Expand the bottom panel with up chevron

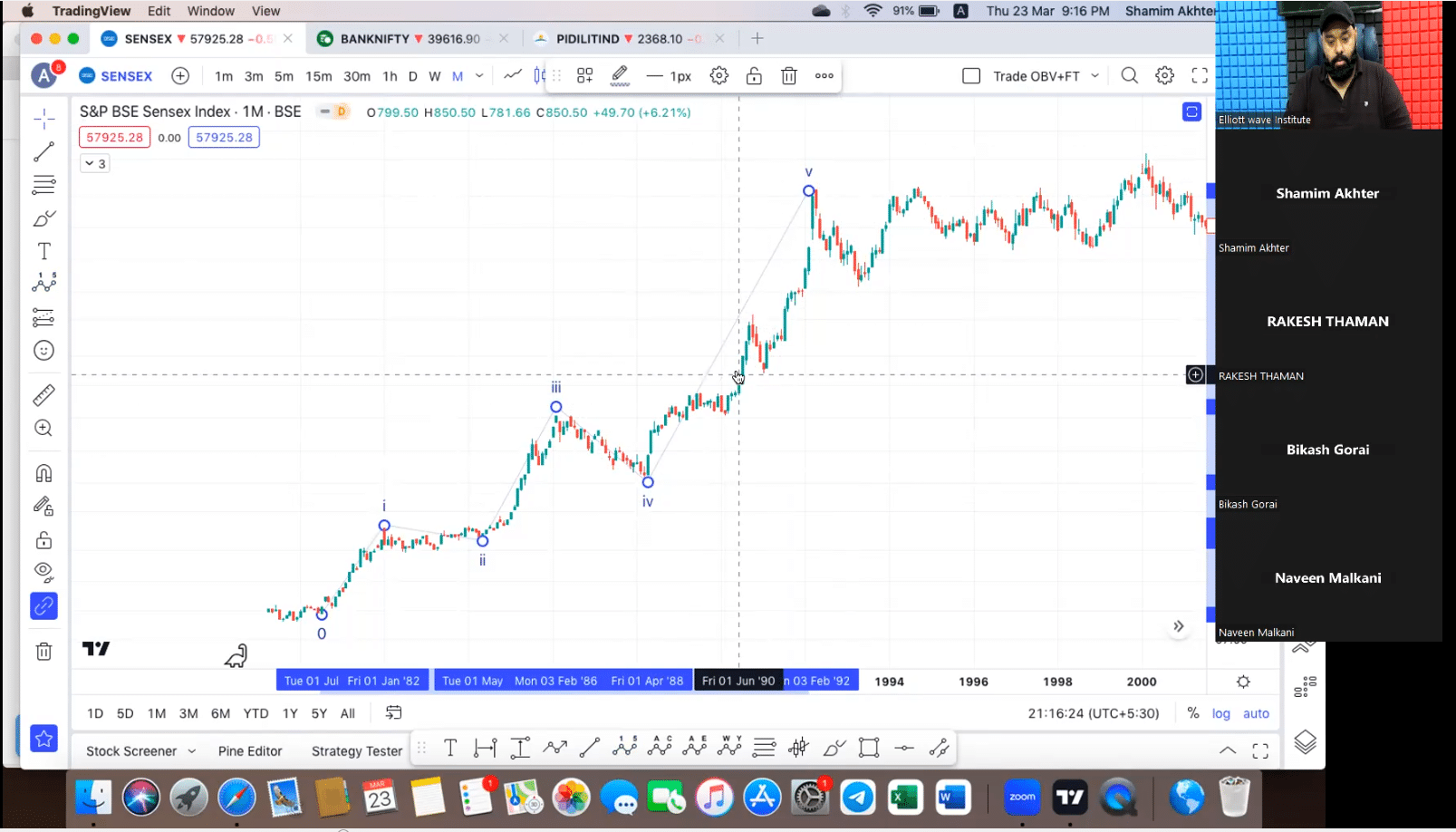coord(1228,750)
